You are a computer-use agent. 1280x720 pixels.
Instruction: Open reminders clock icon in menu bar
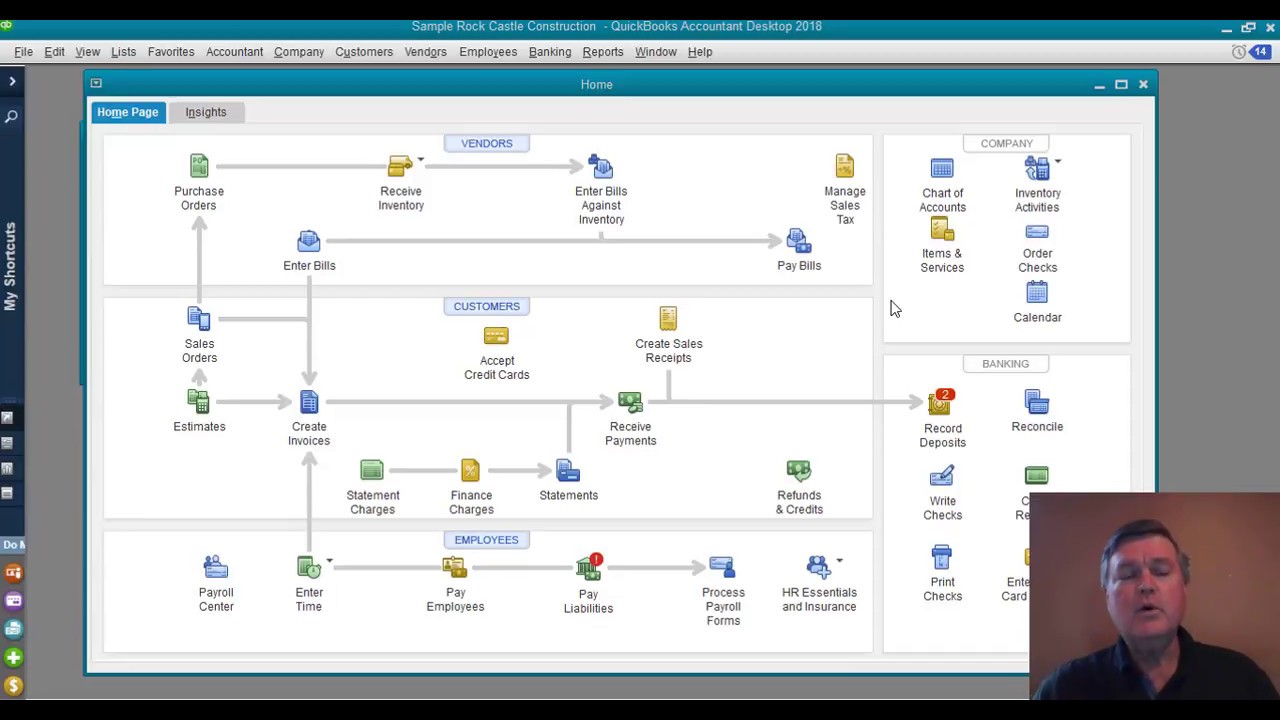coord(1239,52)
